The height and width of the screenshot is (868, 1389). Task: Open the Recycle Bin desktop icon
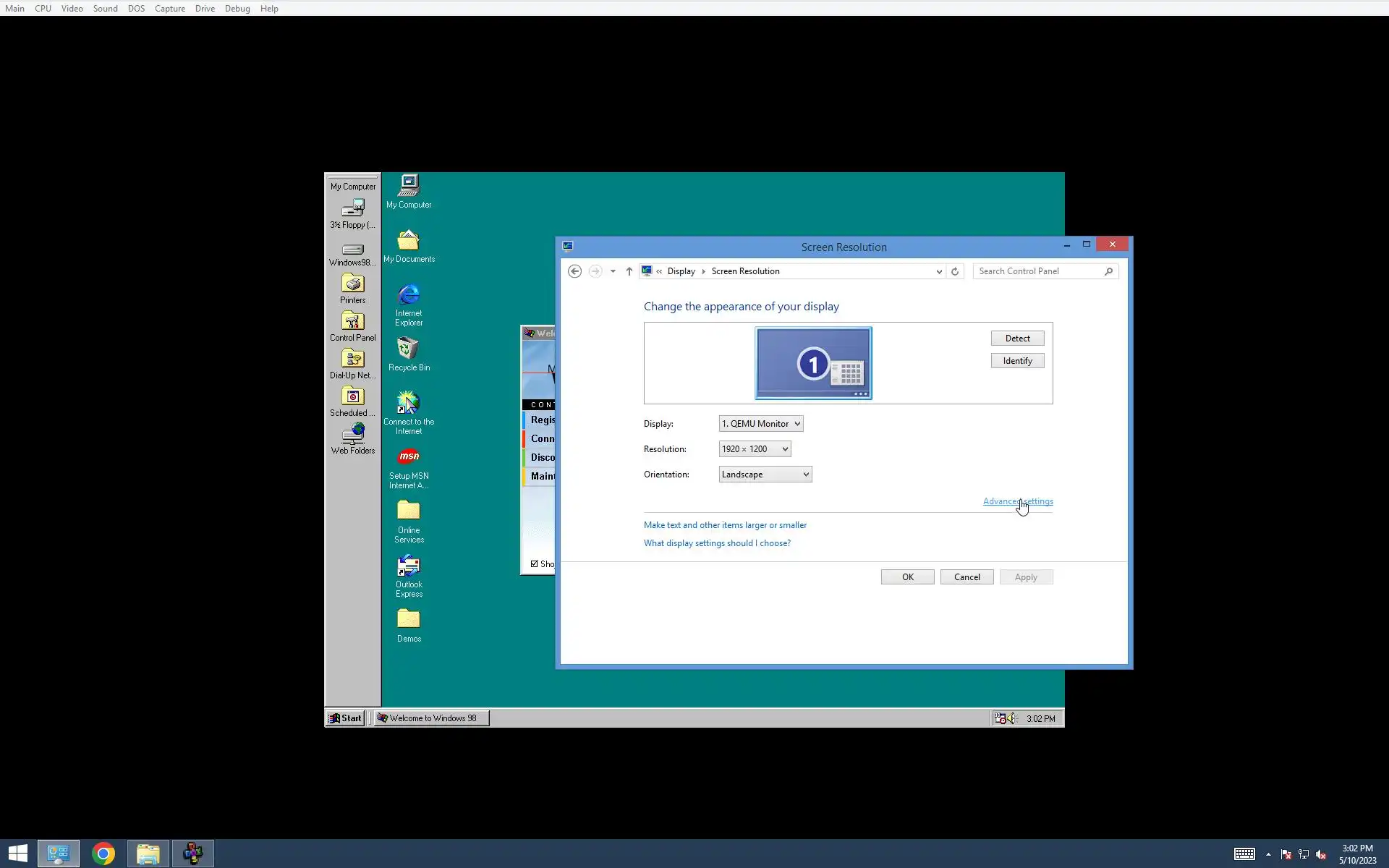409,350
